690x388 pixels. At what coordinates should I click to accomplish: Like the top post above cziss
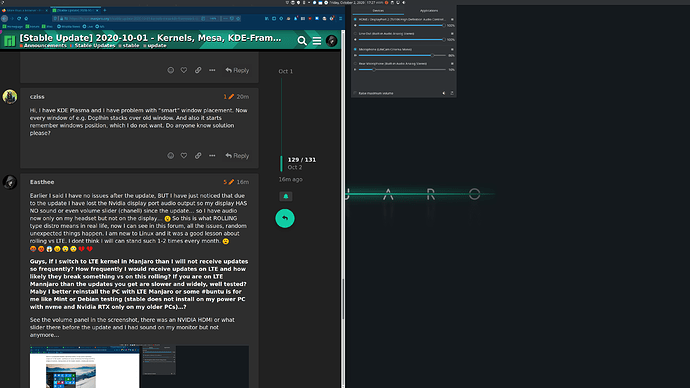coord(184,70)
